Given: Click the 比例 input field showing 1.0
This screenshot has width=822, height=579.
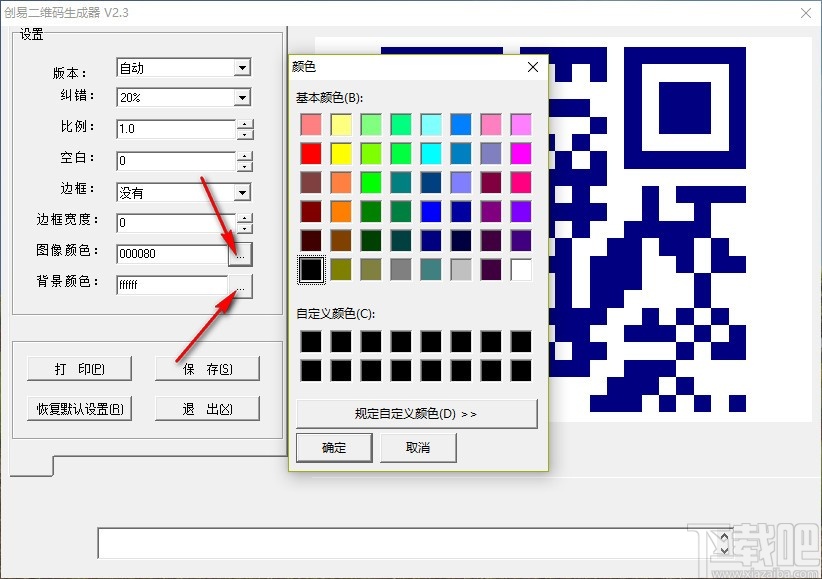Looking at the screenshot, I should tap(176, 129).
